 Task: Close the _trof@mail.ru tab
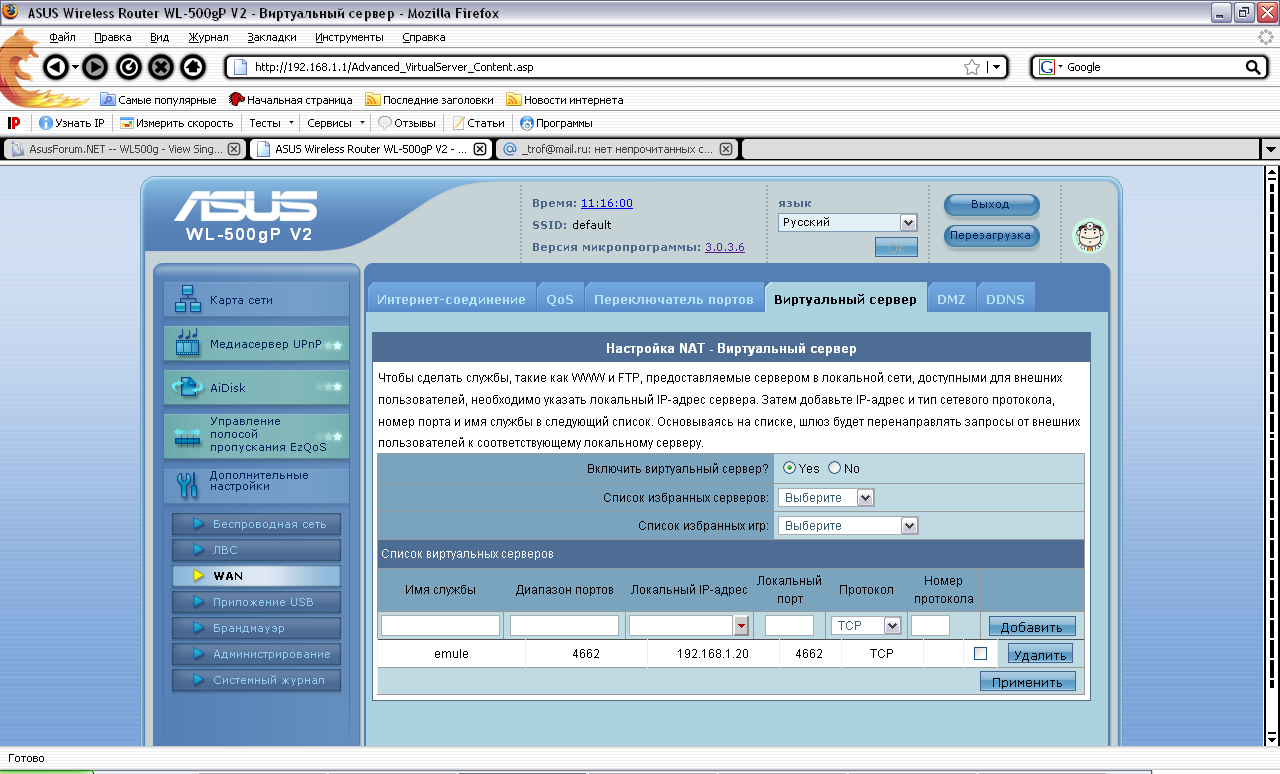[726, 149]
